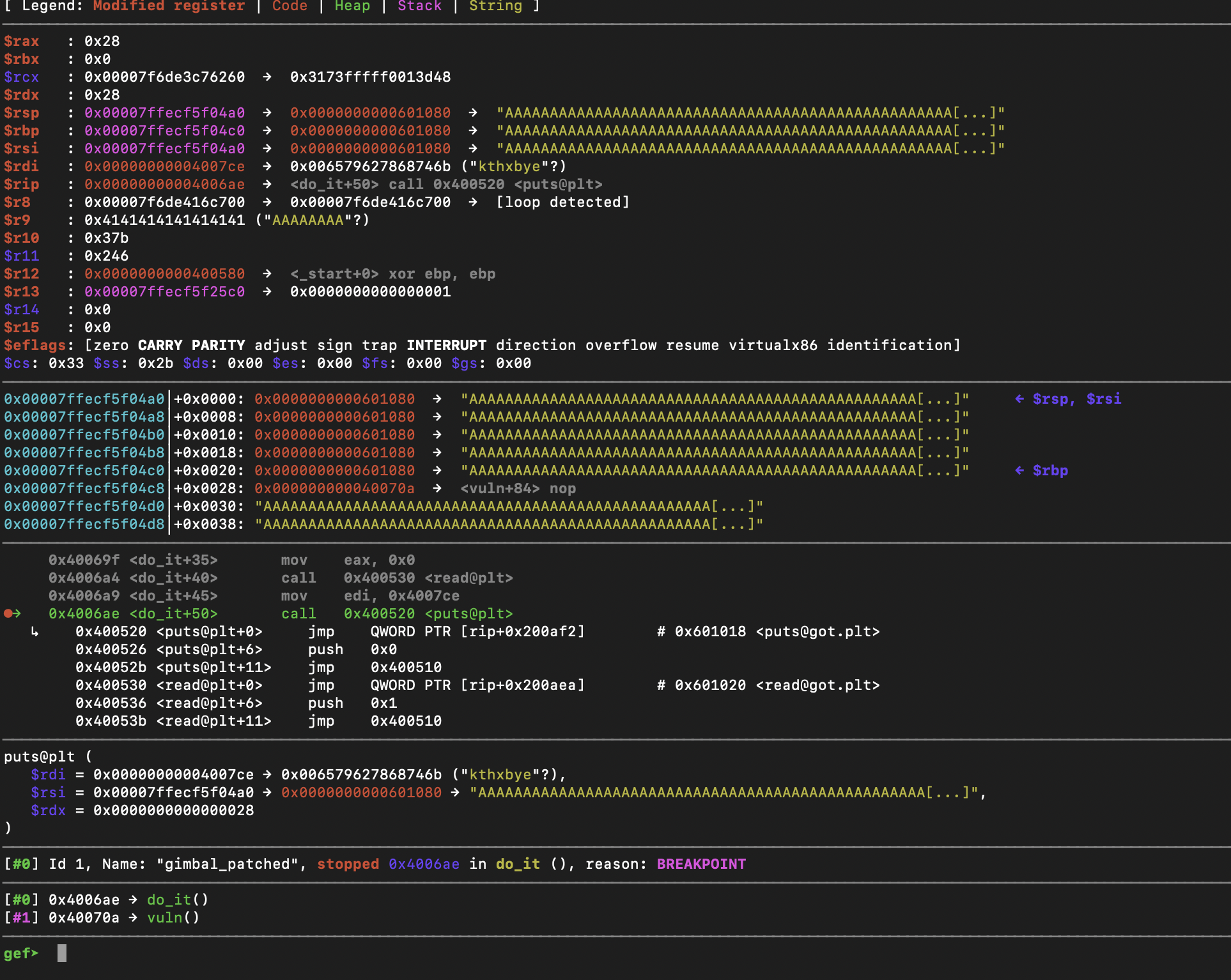Click stack offset +0x0010
1231x980 pixels.
click(209, 434)
